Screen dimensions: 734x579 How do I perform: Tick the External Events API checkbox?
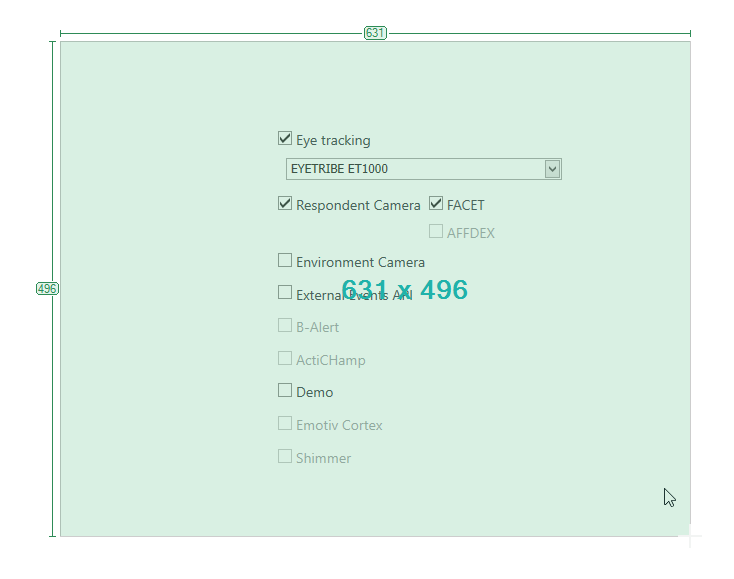(285, 293)
